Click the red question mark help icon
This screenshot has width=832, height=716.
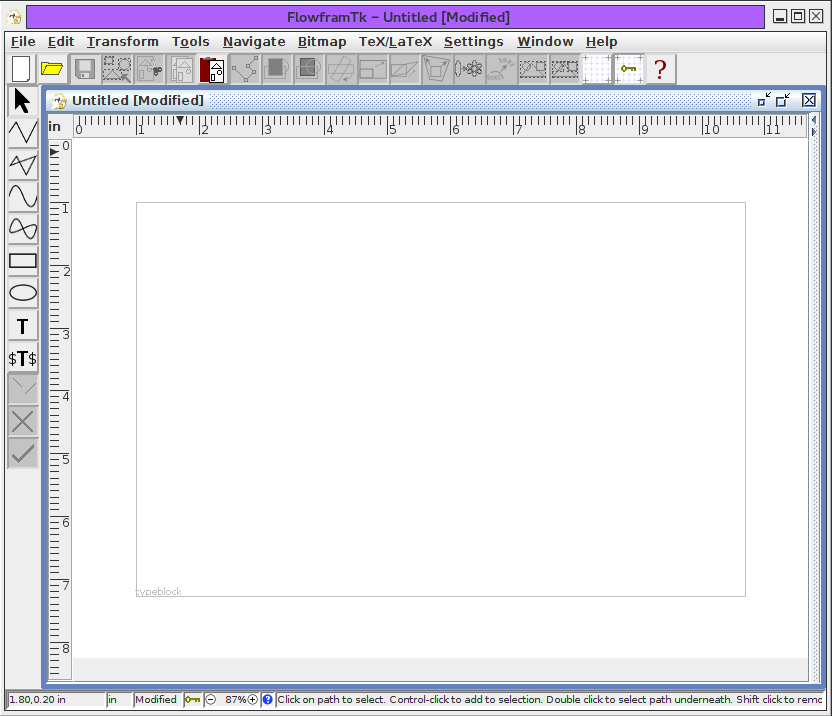click(660, 69)
